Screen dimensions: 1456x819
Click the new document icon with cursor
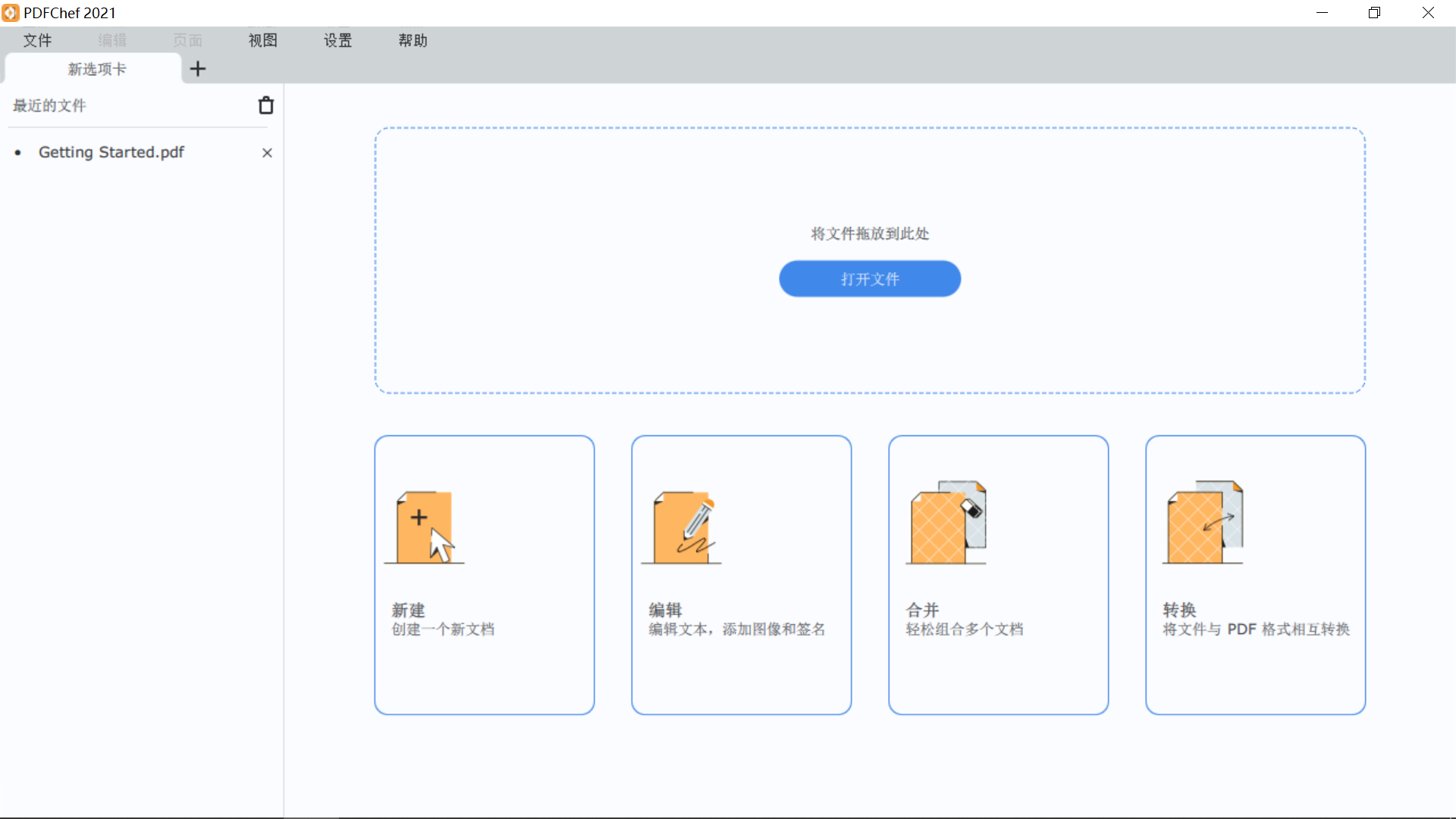pyautogui.click(x=425, y=527)
